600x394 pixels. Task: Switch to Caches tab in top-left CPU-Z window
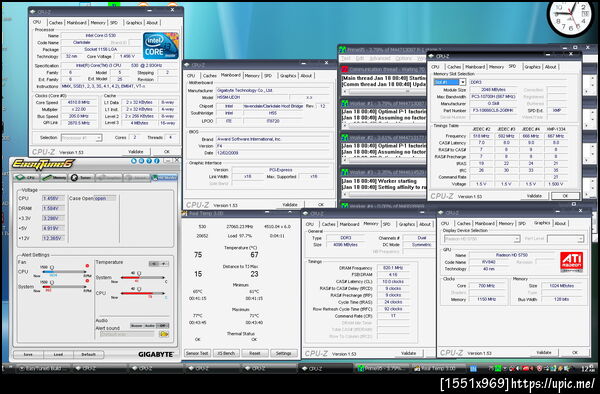pyautogui.click(x=56, y=23)
